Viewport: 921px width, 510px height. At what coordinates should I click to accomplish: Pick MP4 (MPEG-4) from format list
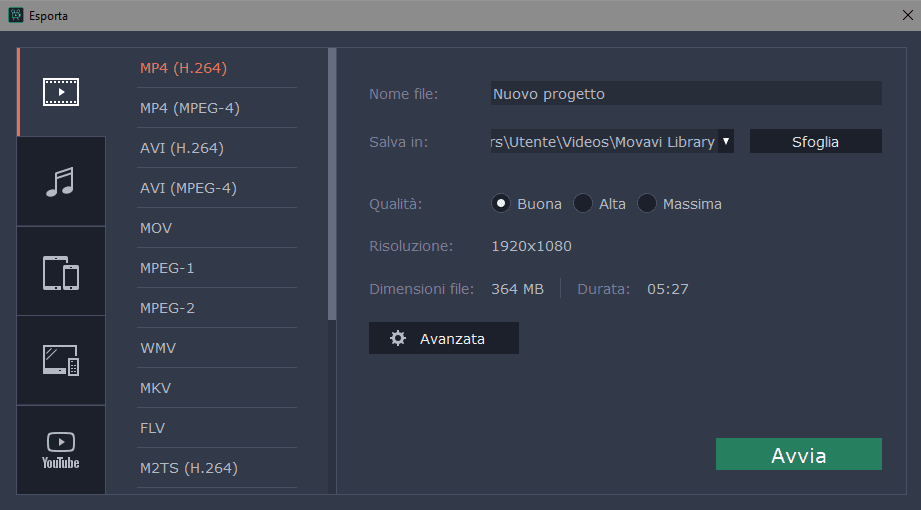190,108
